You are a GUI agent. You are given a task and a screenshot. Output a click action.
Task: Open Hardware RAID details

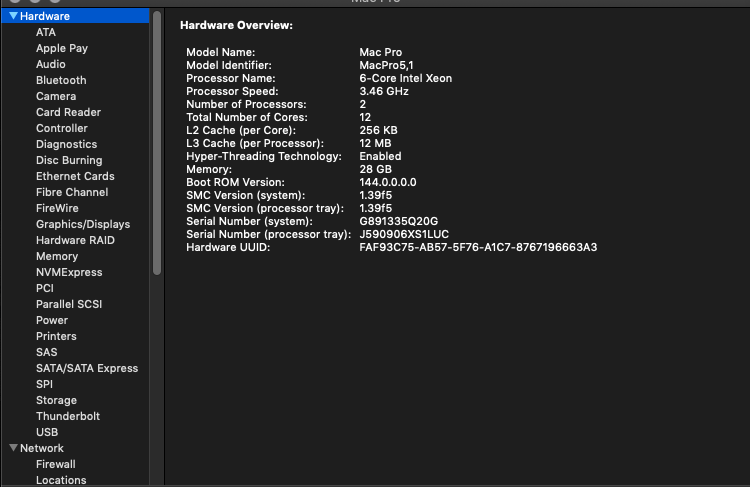click(75, 240)
